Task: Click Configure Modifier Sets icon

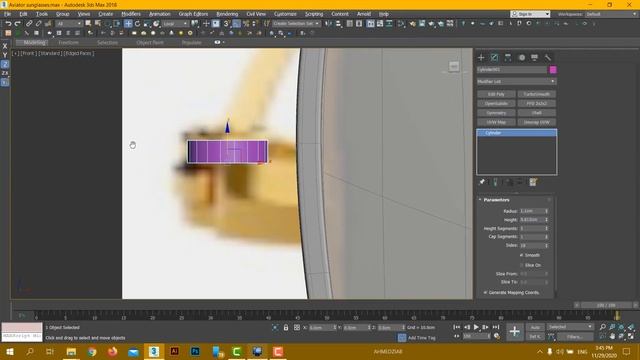Action: tap(533, 182)
